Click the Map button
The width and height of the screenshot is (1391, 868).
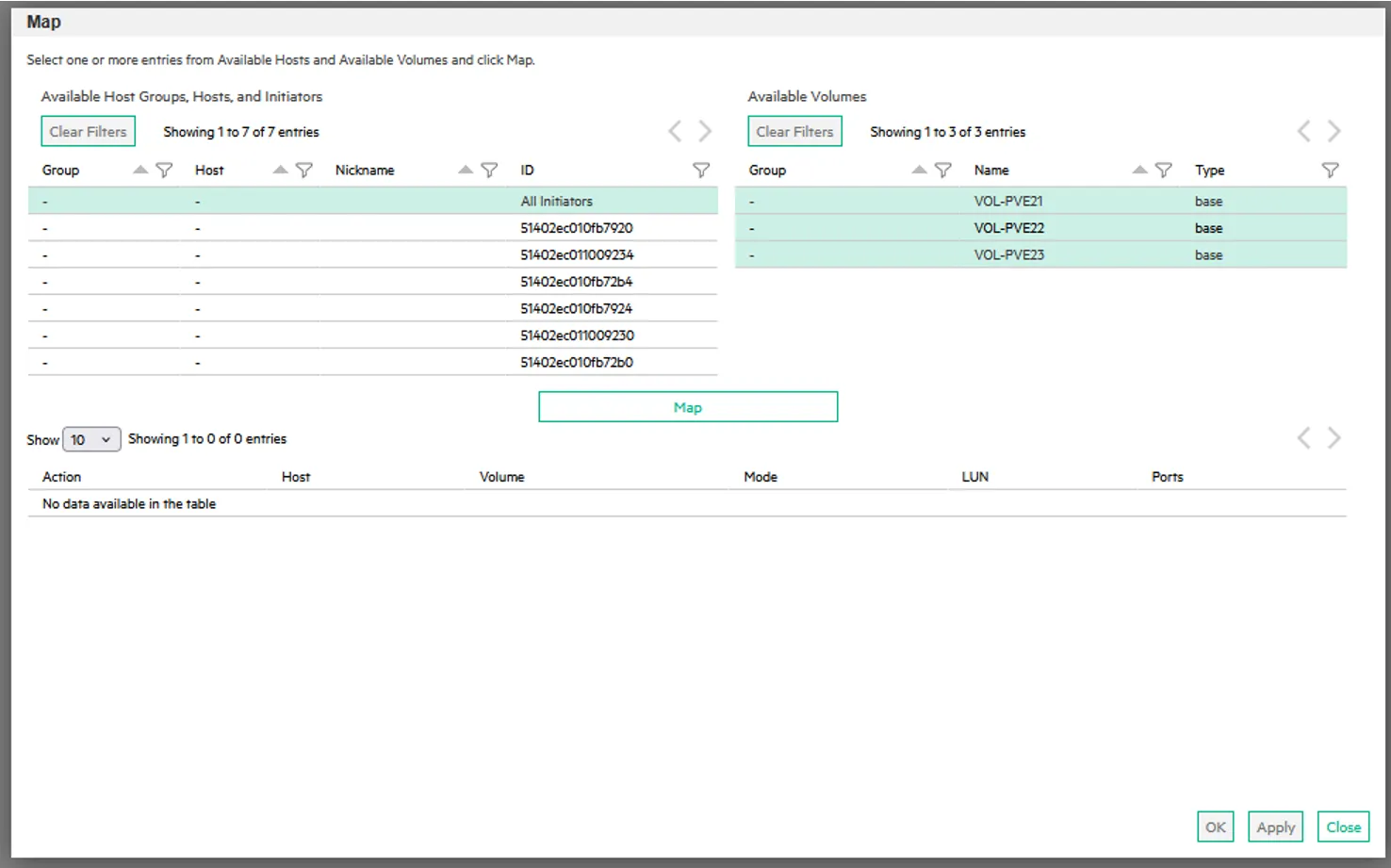[687, 407]
